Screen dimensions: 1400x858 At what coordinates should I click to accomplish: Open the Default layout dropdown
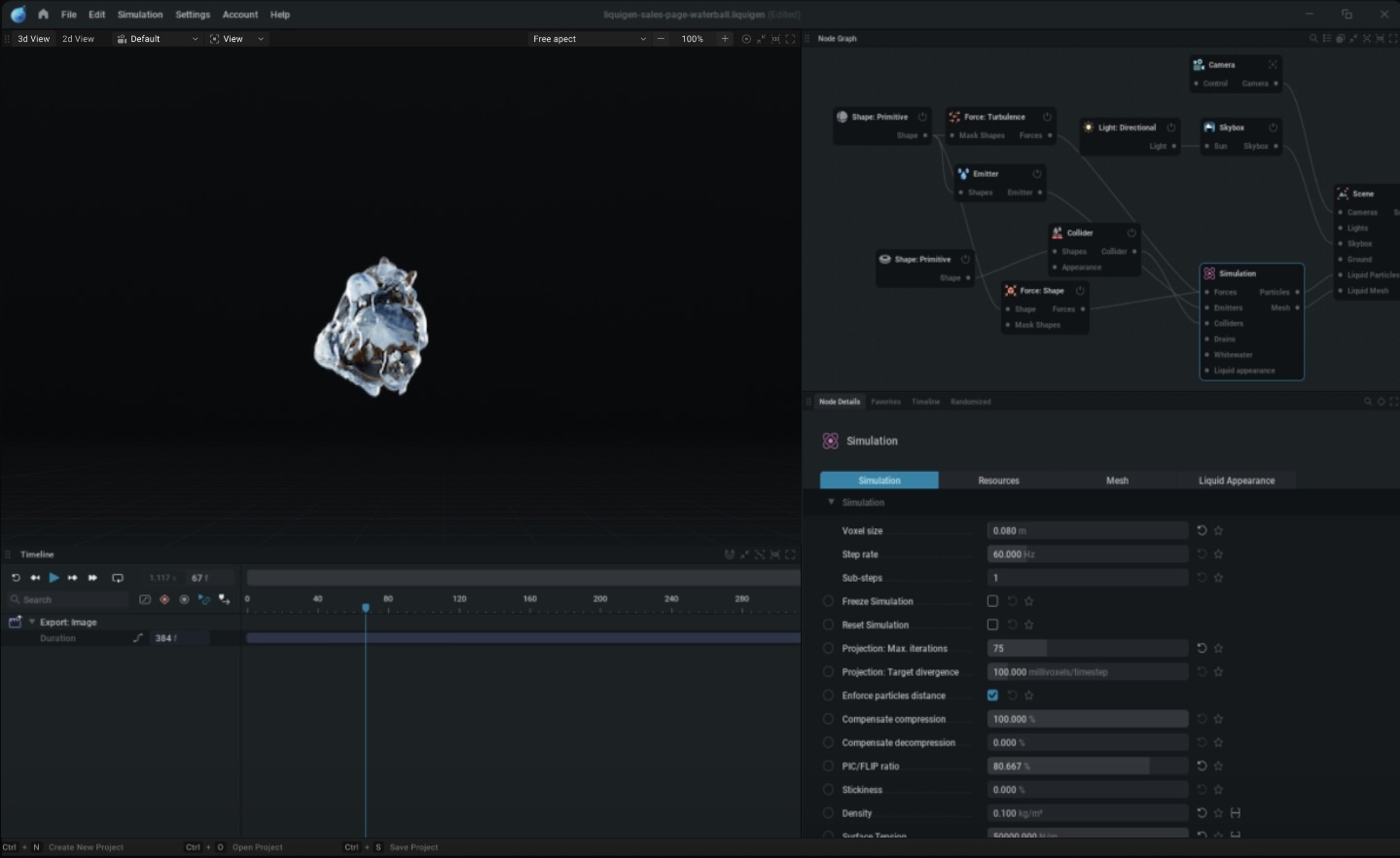tap(157, 39)
